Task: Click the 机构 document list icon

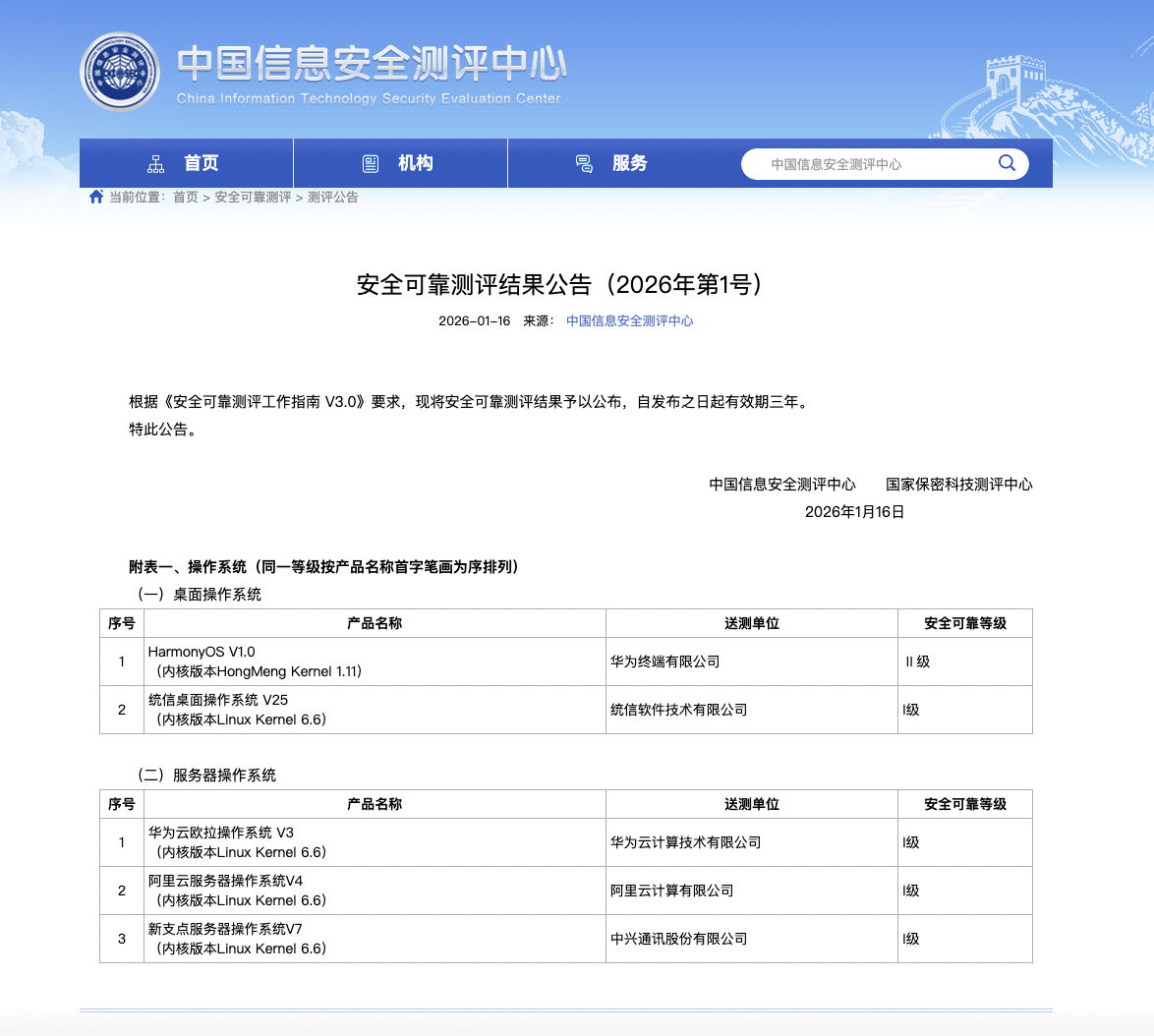Action: point(371,163)
